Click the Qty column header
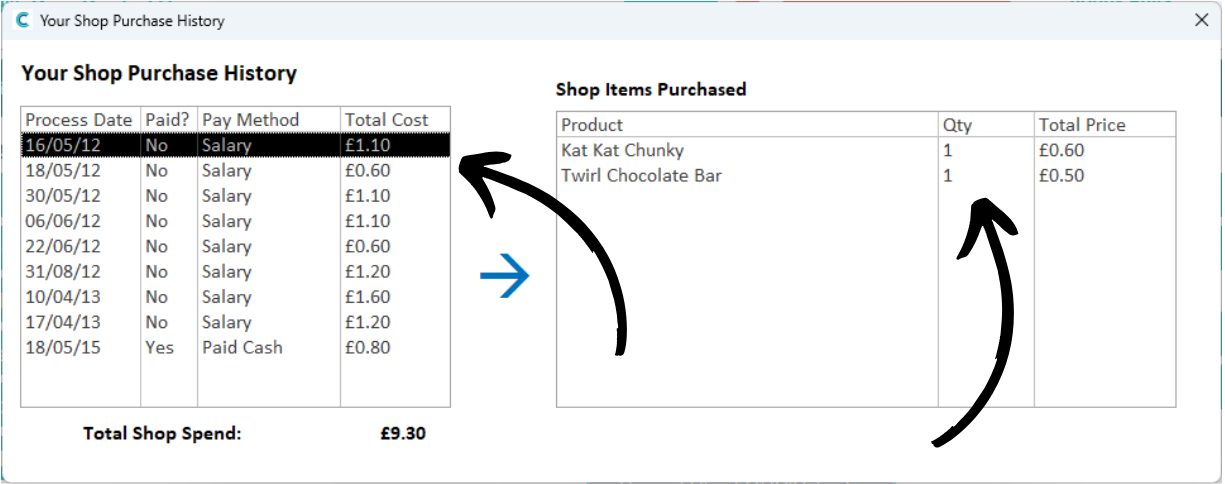Screen dimensions: 1225x484 (986, 125)
